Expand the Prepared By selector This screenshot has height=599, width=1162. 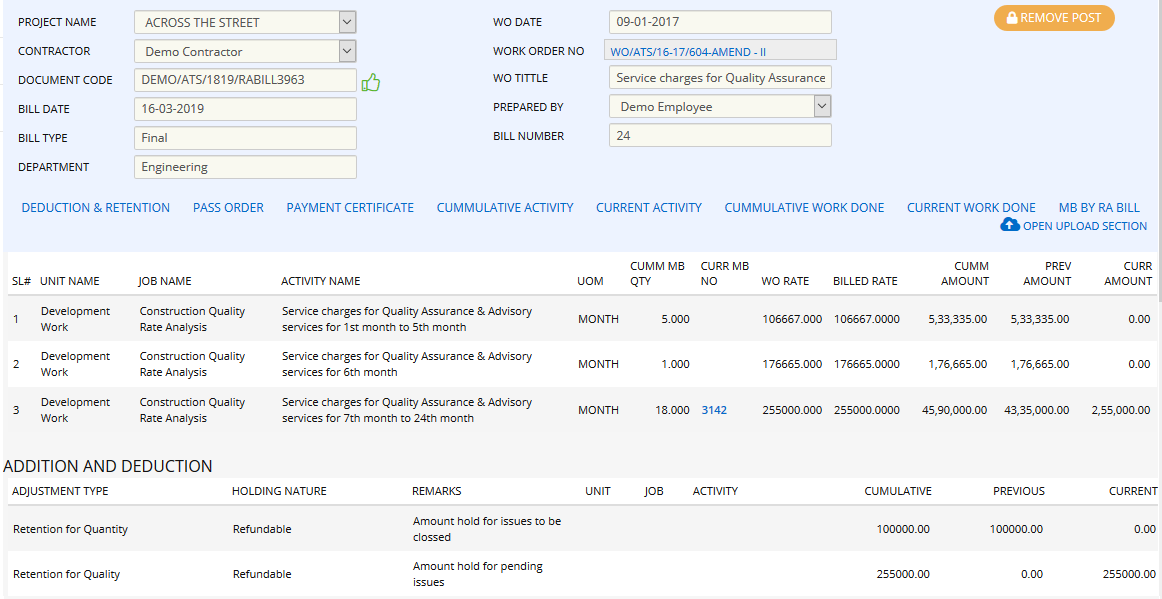(x=822, y=106)
